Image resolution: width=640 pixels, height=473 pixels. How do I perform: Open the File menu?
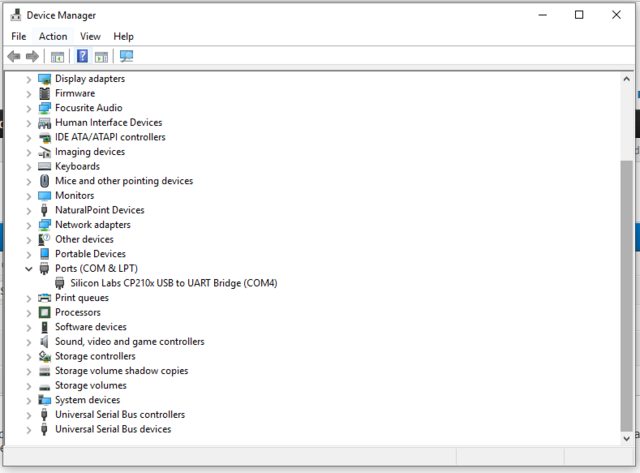click(x=19, y=36)
